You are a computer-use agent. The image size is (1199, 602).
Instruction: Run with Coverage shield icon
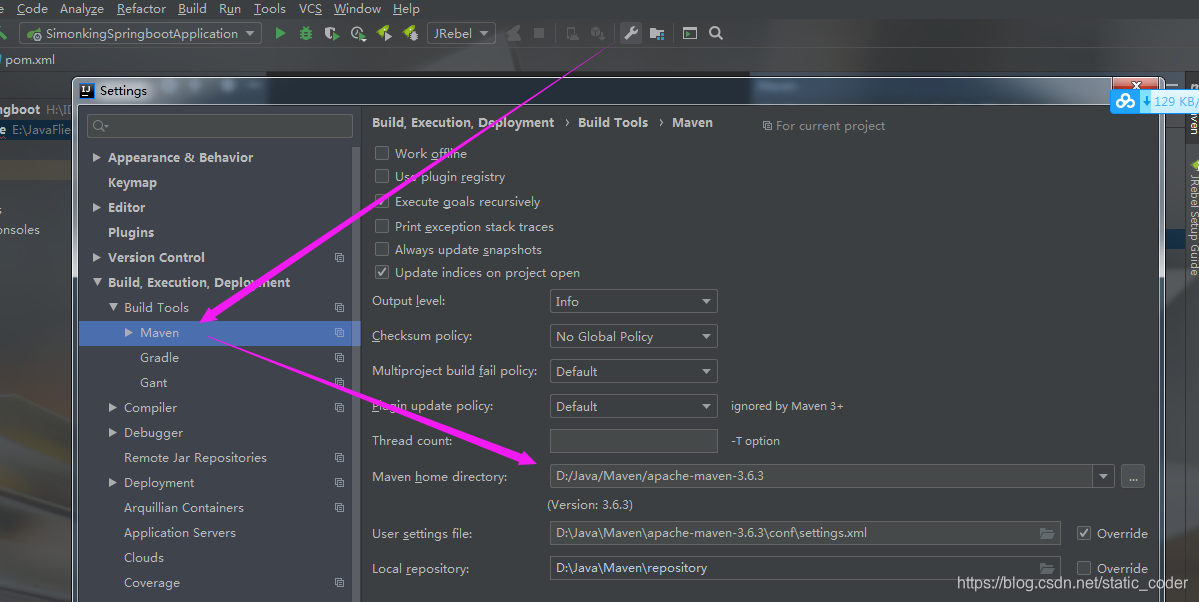pyautogui.click(x=331, y=33)
